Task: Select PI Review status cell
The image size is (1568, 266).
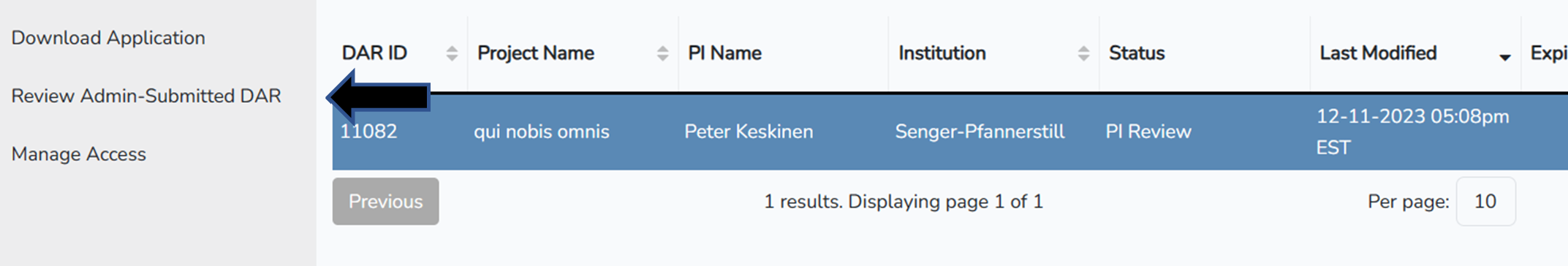Action: point(1148,132)
